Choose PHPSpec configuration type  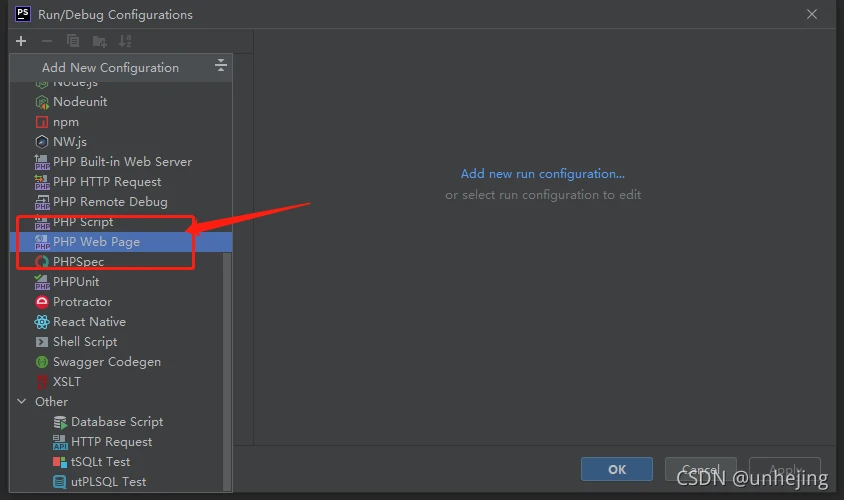(79, 262)
